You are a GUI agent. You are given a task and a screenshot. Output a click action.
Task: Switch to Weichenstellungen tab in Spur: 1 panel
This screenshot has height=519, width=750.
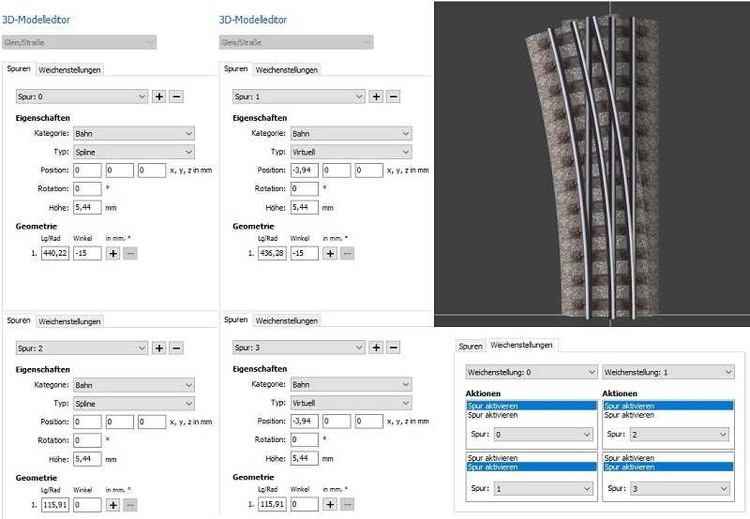(287, 70)
